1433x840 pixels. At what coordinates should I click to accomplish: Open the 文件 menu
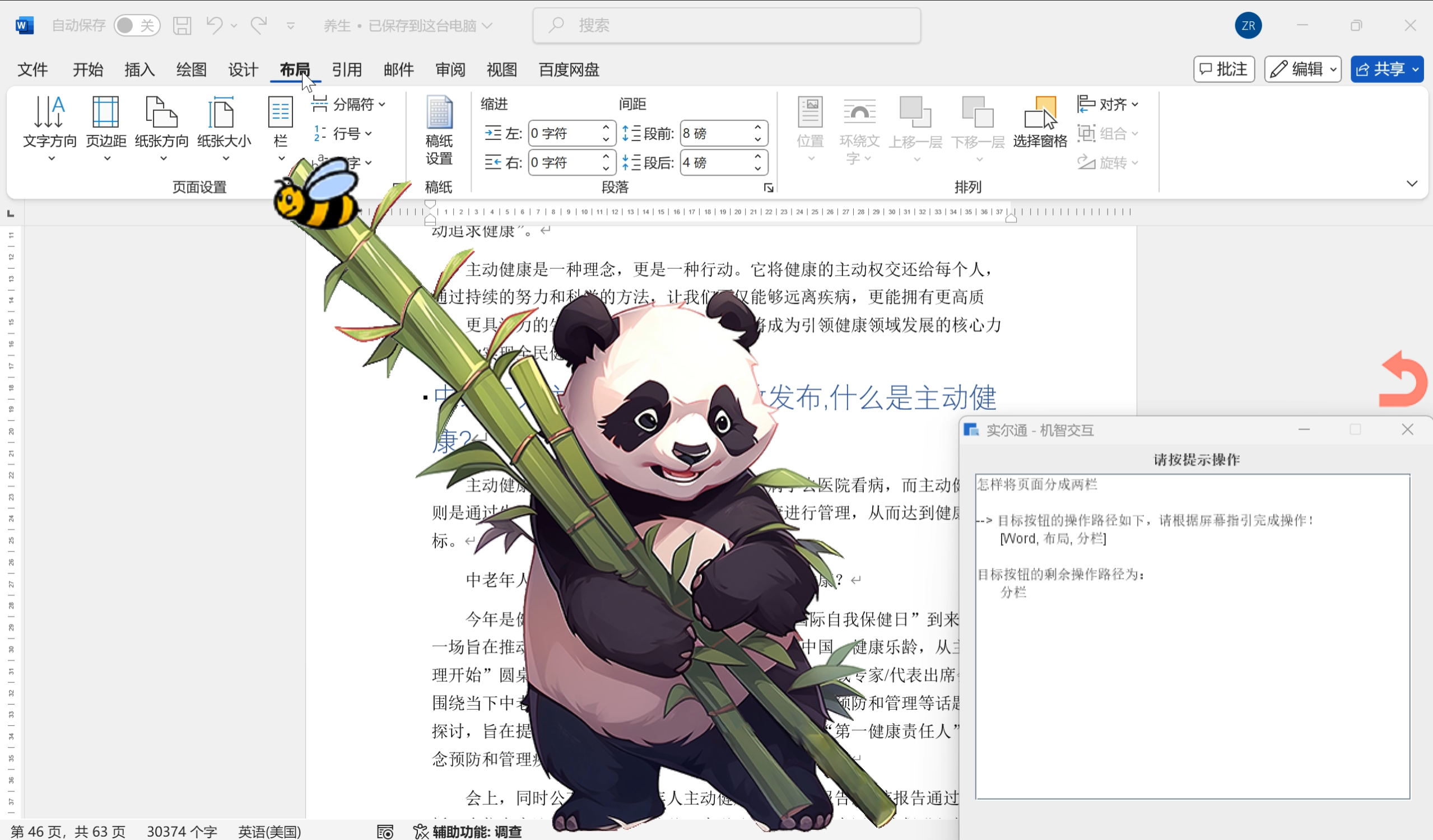(x=32, y=69)
